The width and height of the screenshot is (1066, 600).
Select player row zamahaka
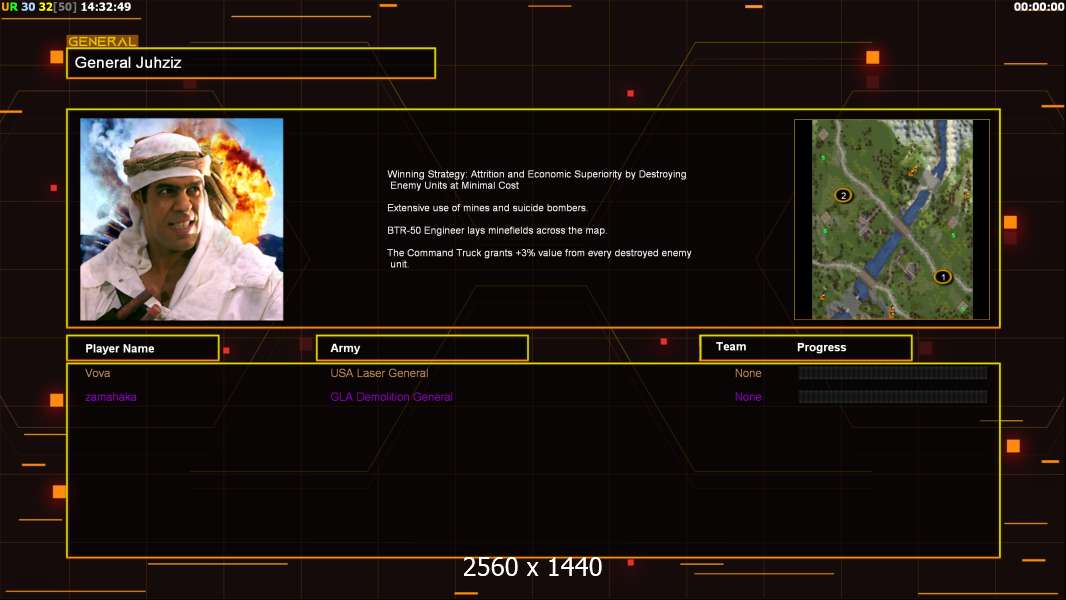(x=533, y=397)
